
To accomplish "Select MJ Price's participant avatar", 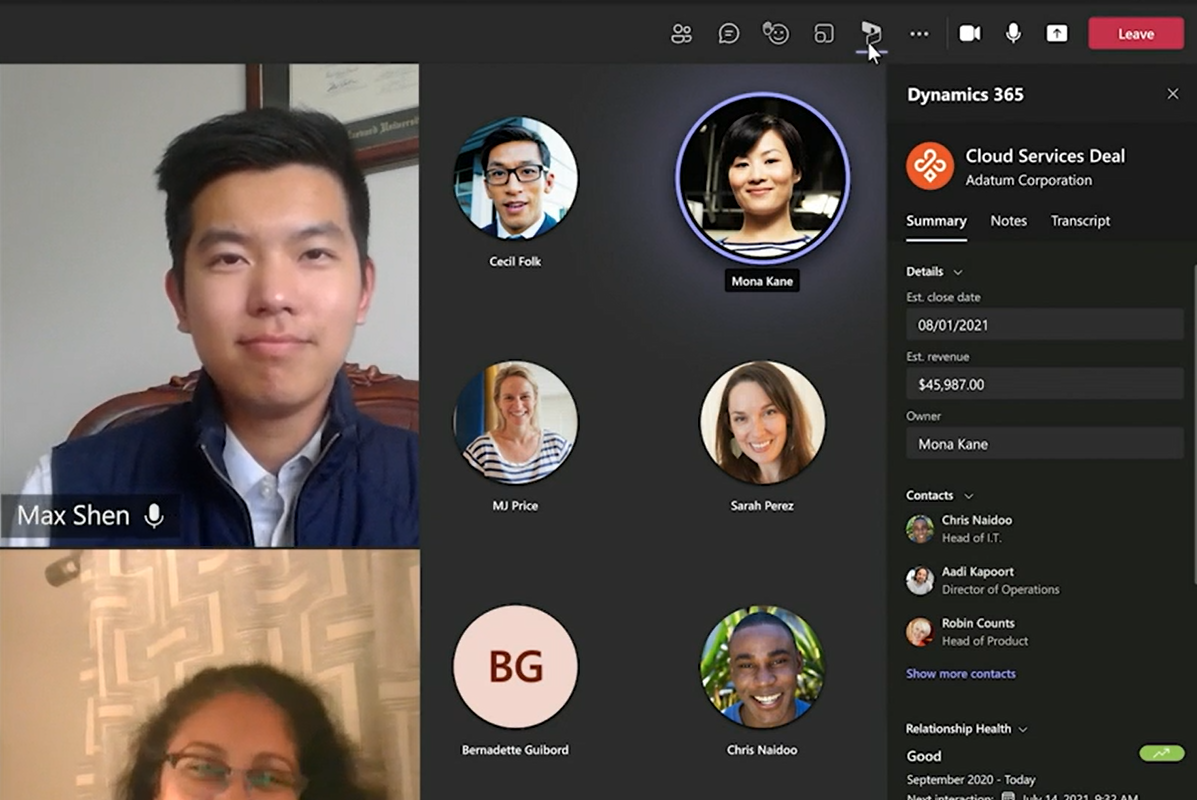I will 515,423.
